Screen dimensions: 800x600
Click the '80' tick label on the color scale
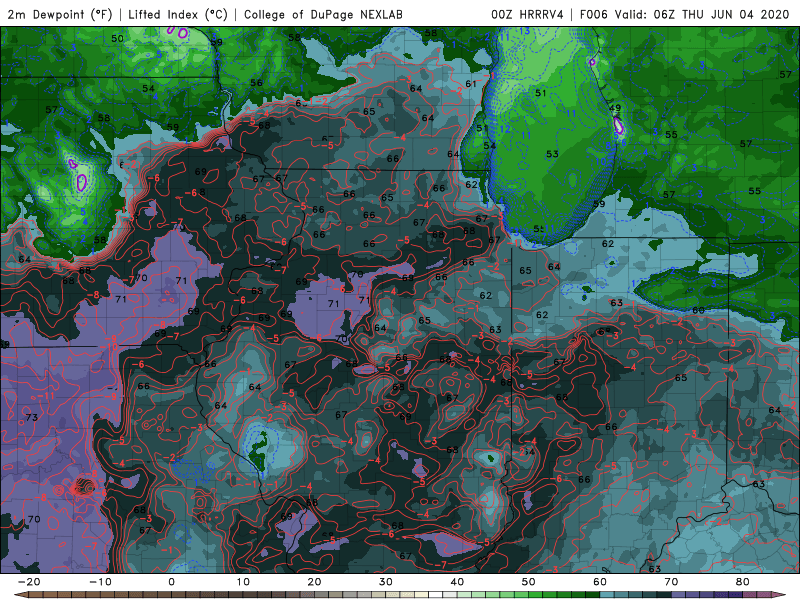coord(743,582)
